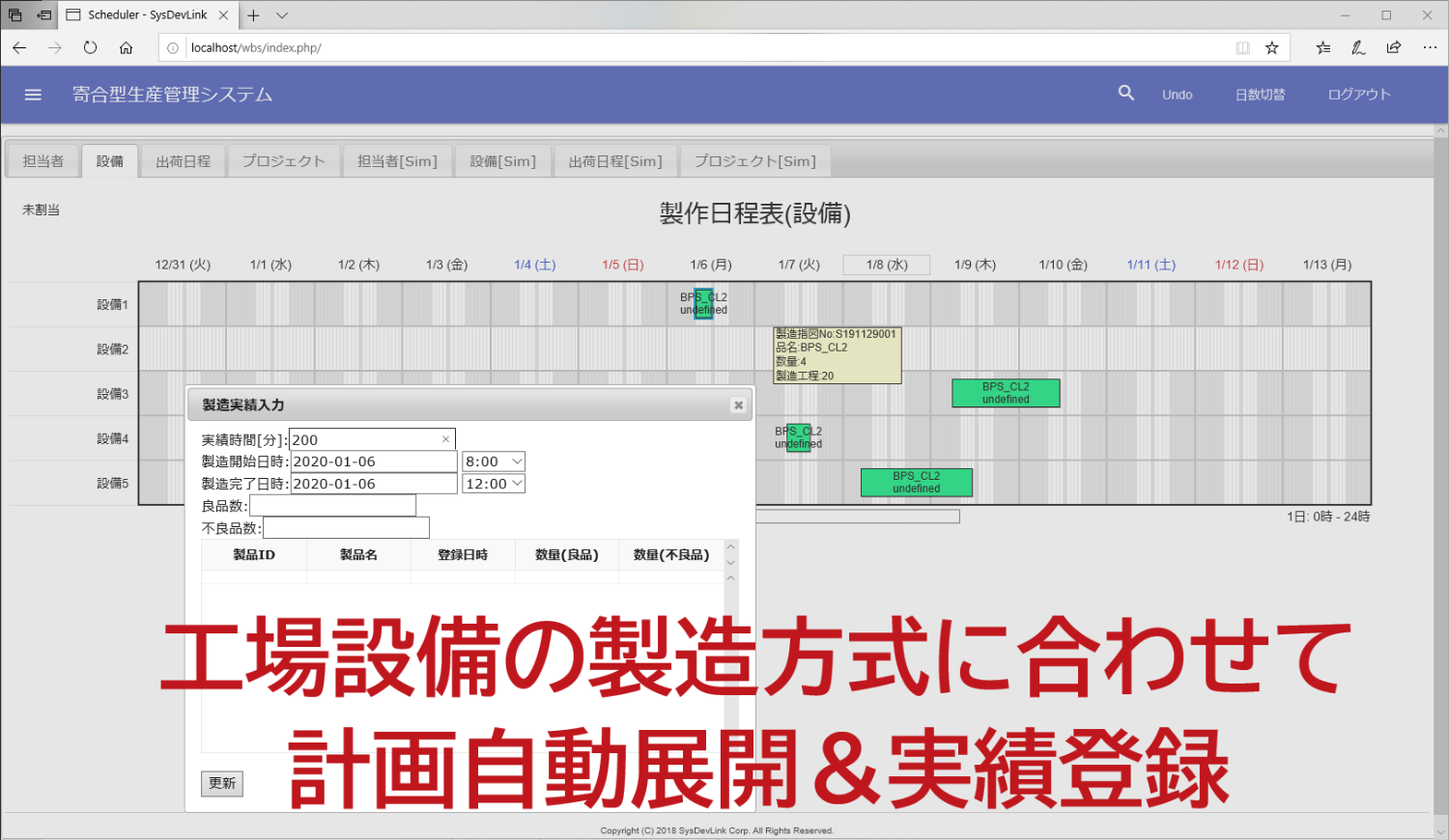1449x840 pixels.
Task: Click the 良品数 input field
Action: (x=332, y=506)
